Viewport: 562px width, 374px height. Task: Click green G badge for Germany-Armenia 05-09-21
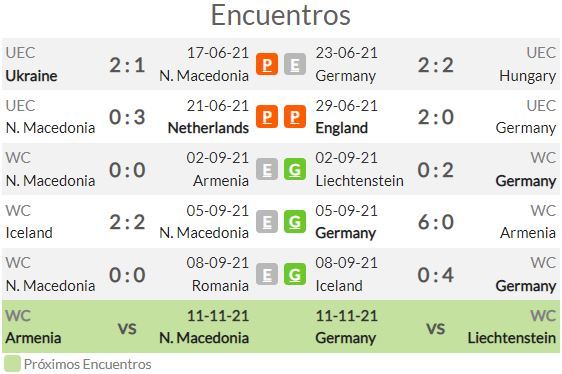click(295, 221)
